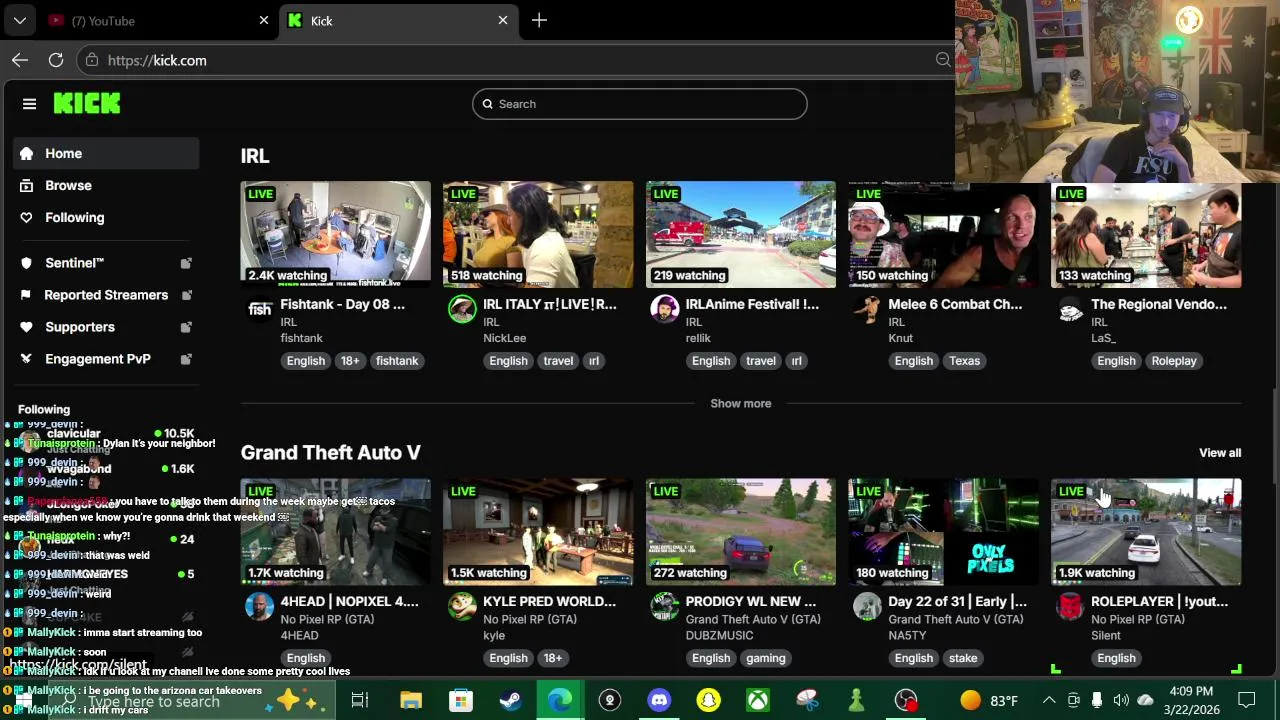Open Sentinel™ sidebar item

pyautogui.click(x=106, y=263)
